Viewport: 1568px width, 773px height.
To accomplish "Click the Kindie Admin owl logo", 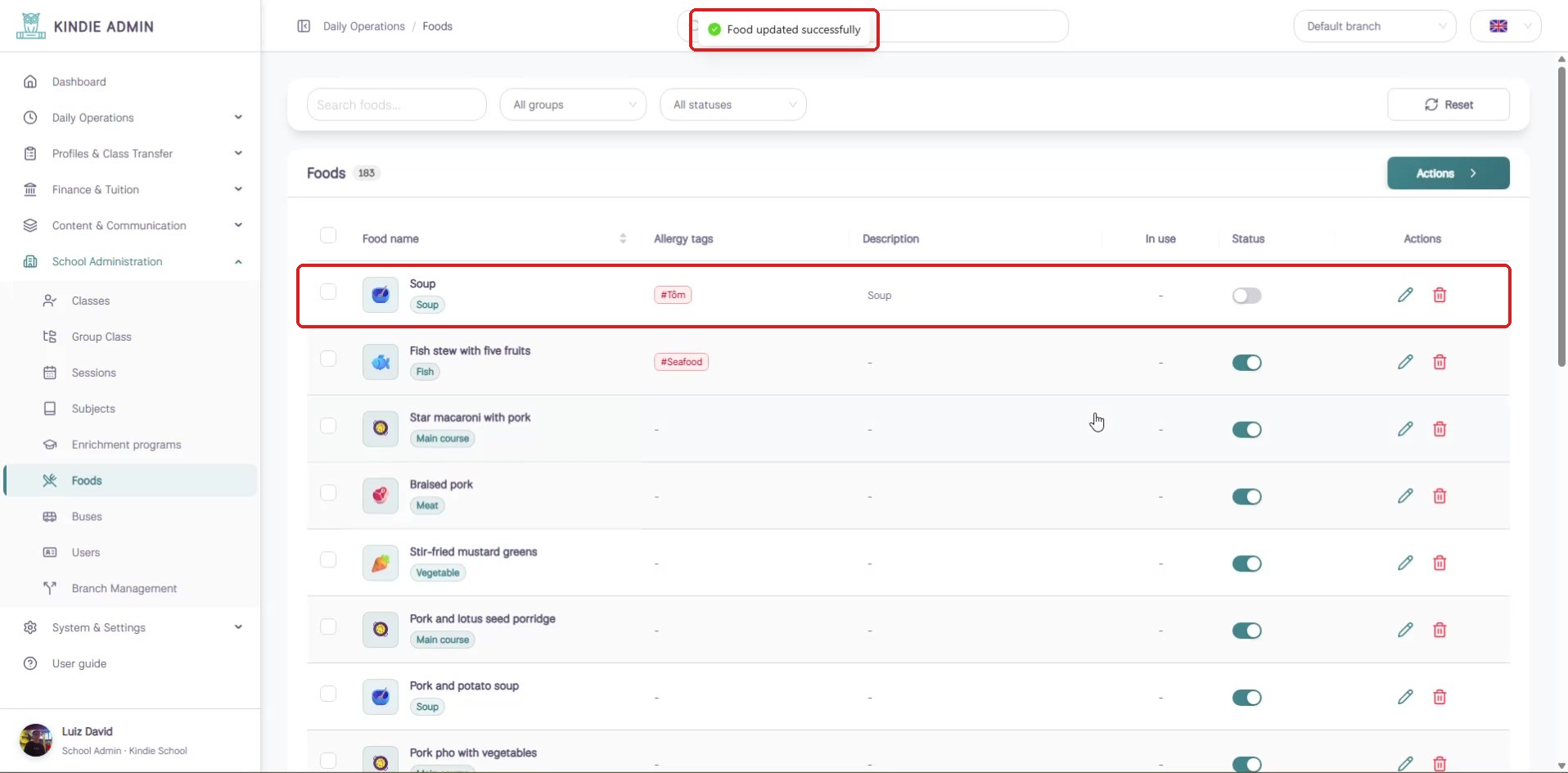I will (30, 26).
